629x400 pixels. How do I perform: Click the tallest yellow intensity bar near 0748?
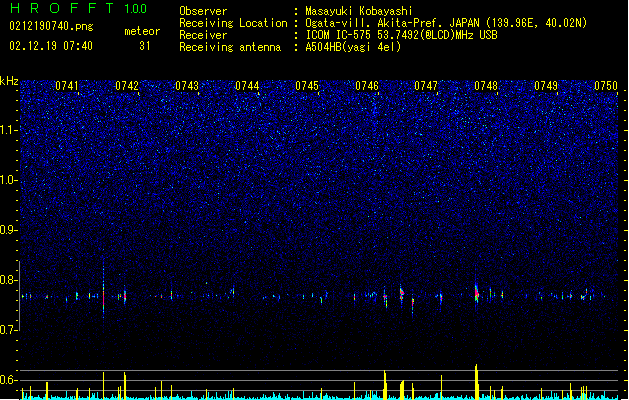click(477, 382)
